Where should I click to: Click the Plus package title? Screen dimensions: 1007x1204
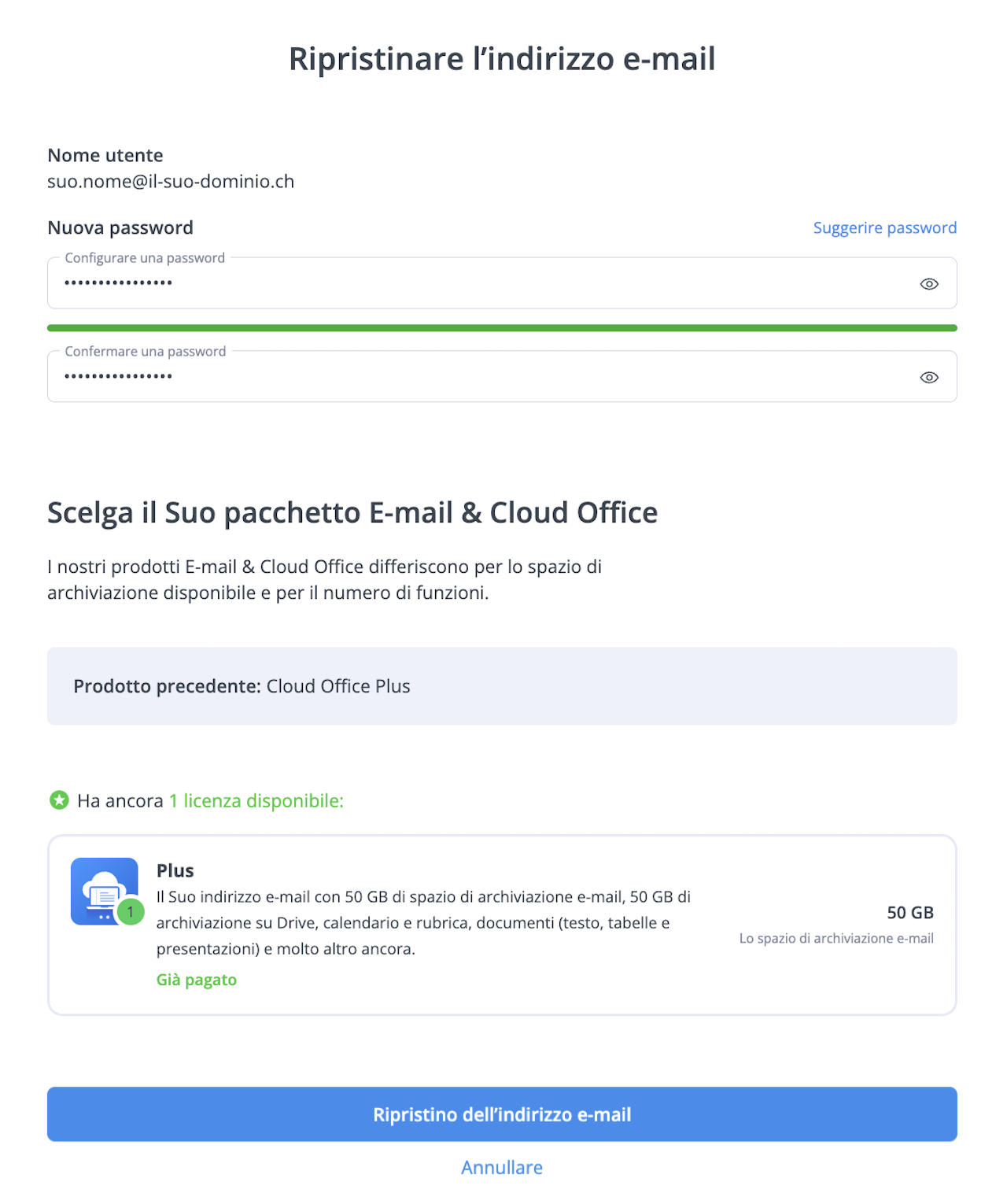(175, 870)
